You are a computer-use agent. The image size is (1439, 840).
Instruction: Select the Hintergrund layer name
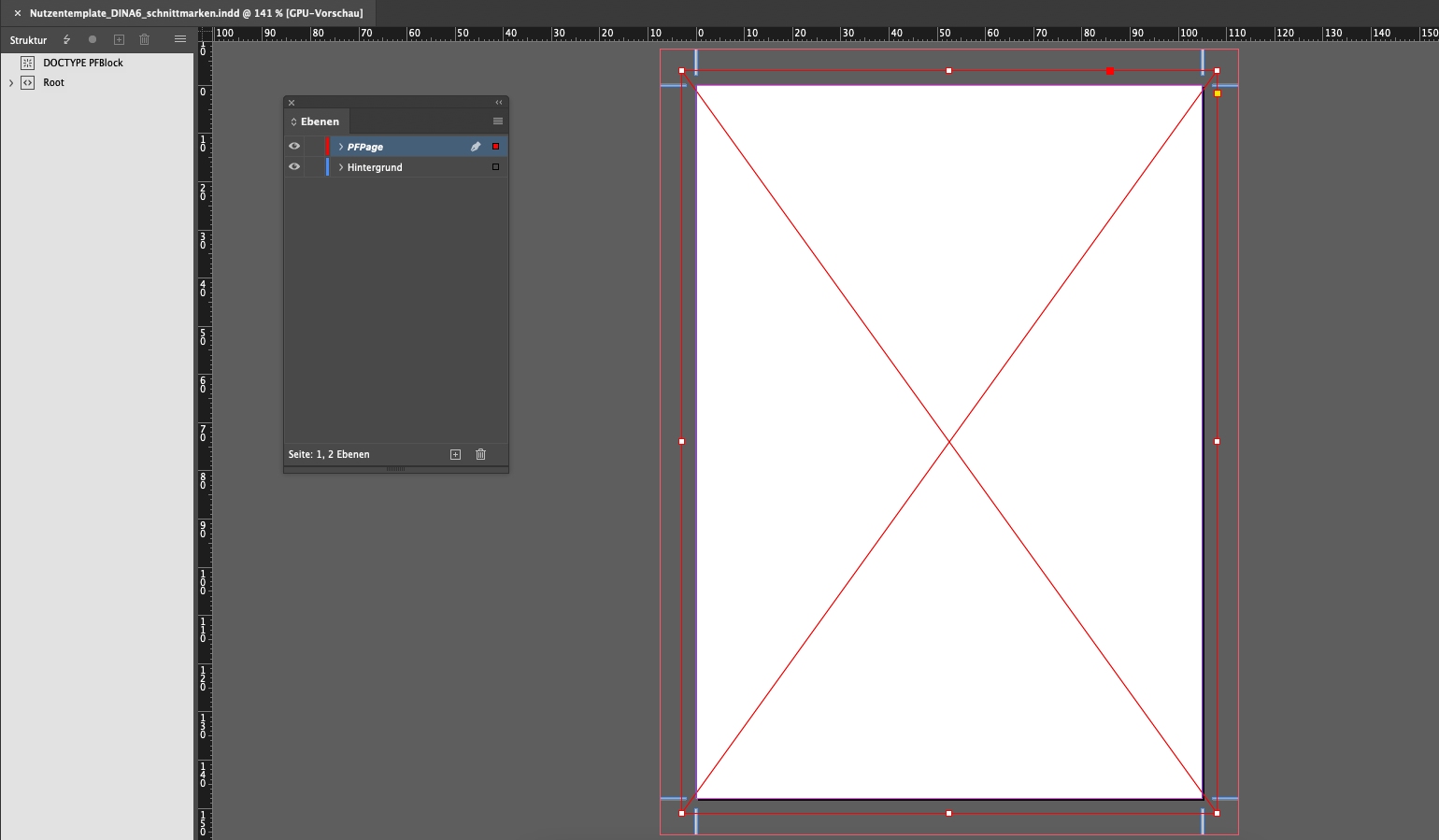[375, 167]
